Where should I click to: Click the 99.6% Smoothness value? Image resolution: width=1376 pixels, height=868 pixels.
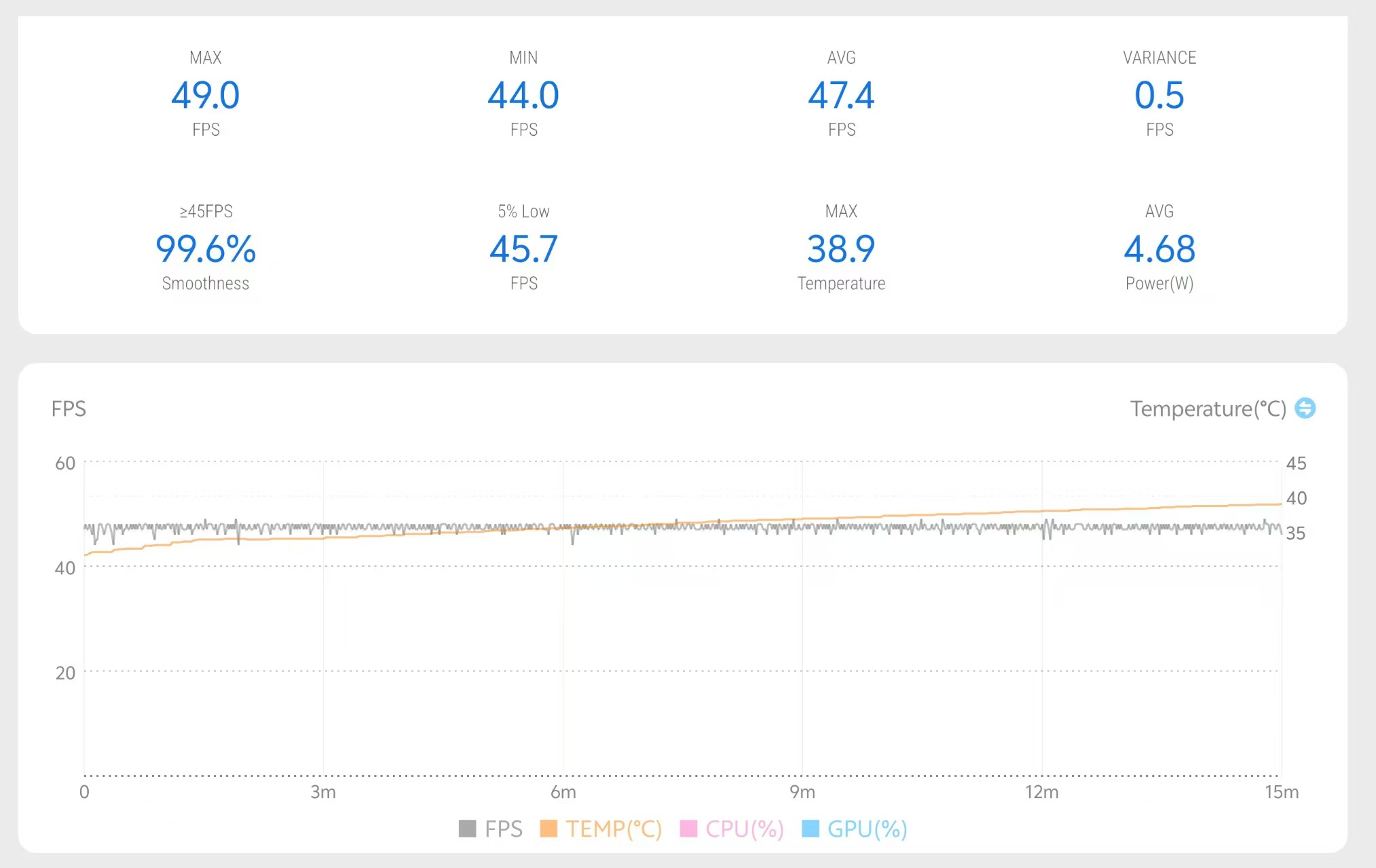coord(206,249)
